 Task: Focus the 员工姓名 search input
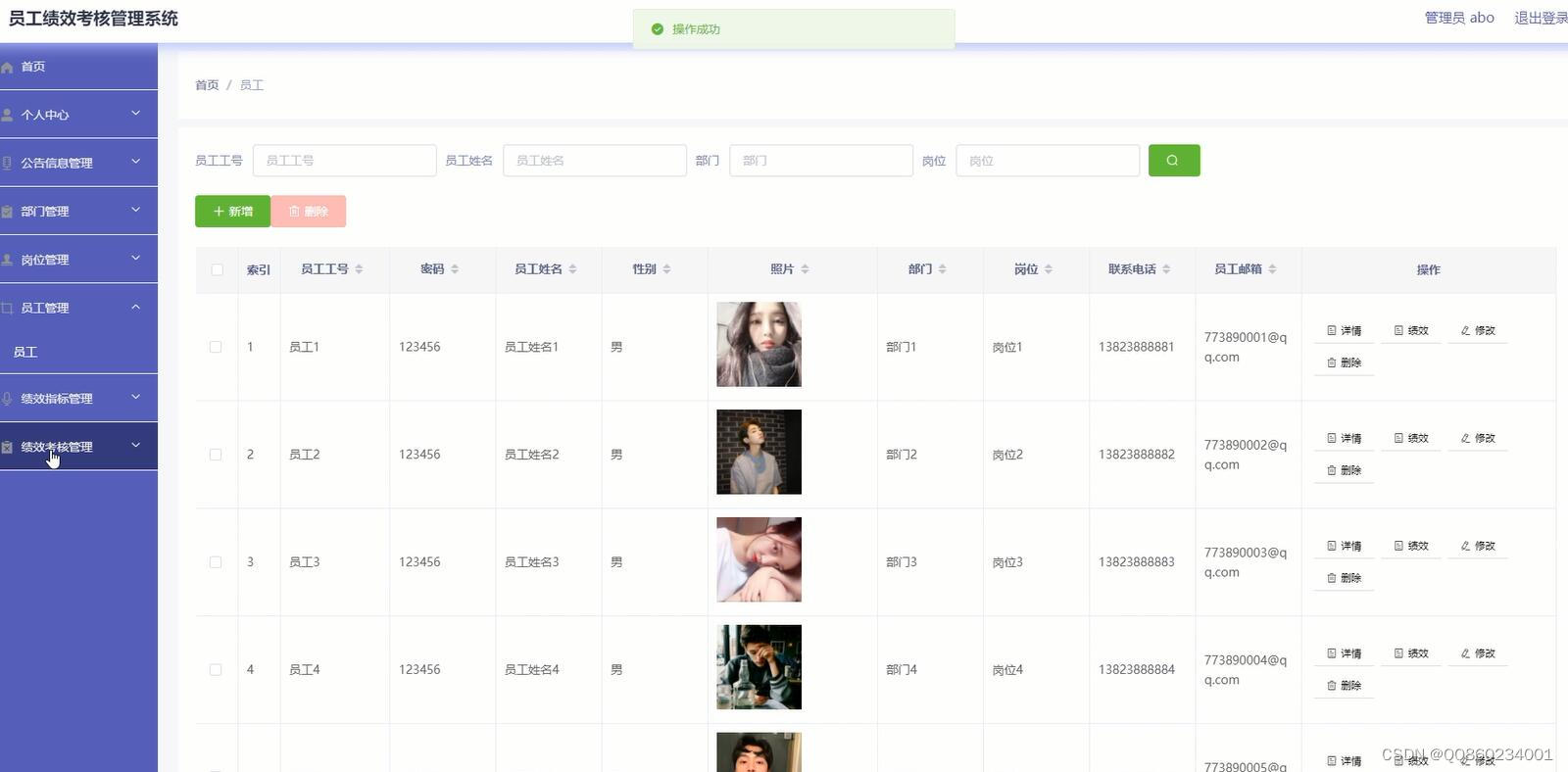point(595,161)
